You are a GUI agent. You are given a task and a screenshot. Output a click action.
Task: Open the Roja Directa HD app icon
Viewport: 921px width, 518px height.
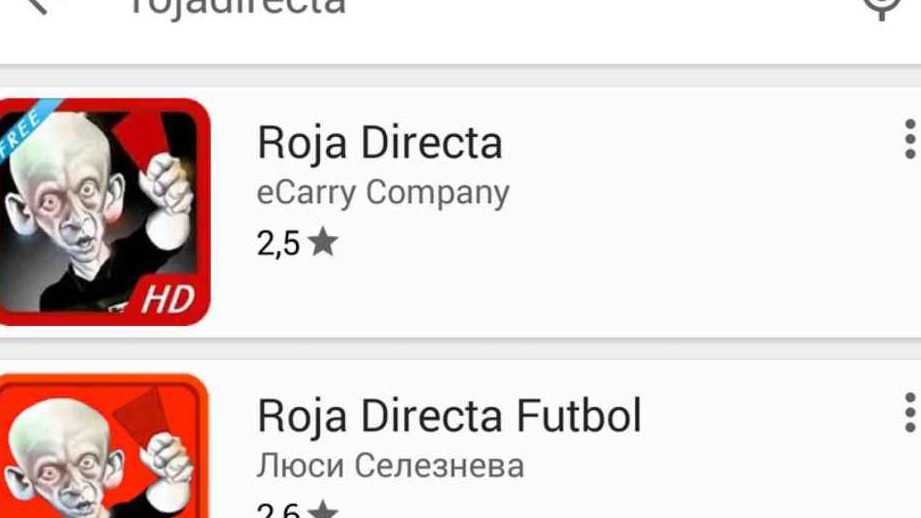[103, 212]
